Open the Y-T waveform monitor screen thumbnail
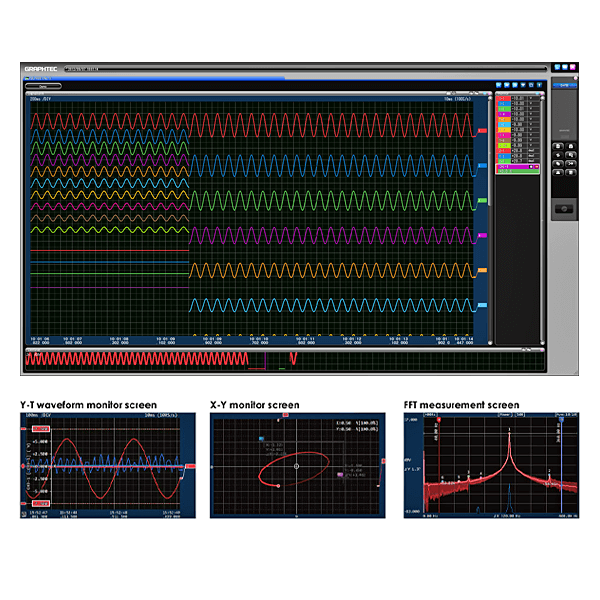The image size is (600, 600). (x=106, y=465)
